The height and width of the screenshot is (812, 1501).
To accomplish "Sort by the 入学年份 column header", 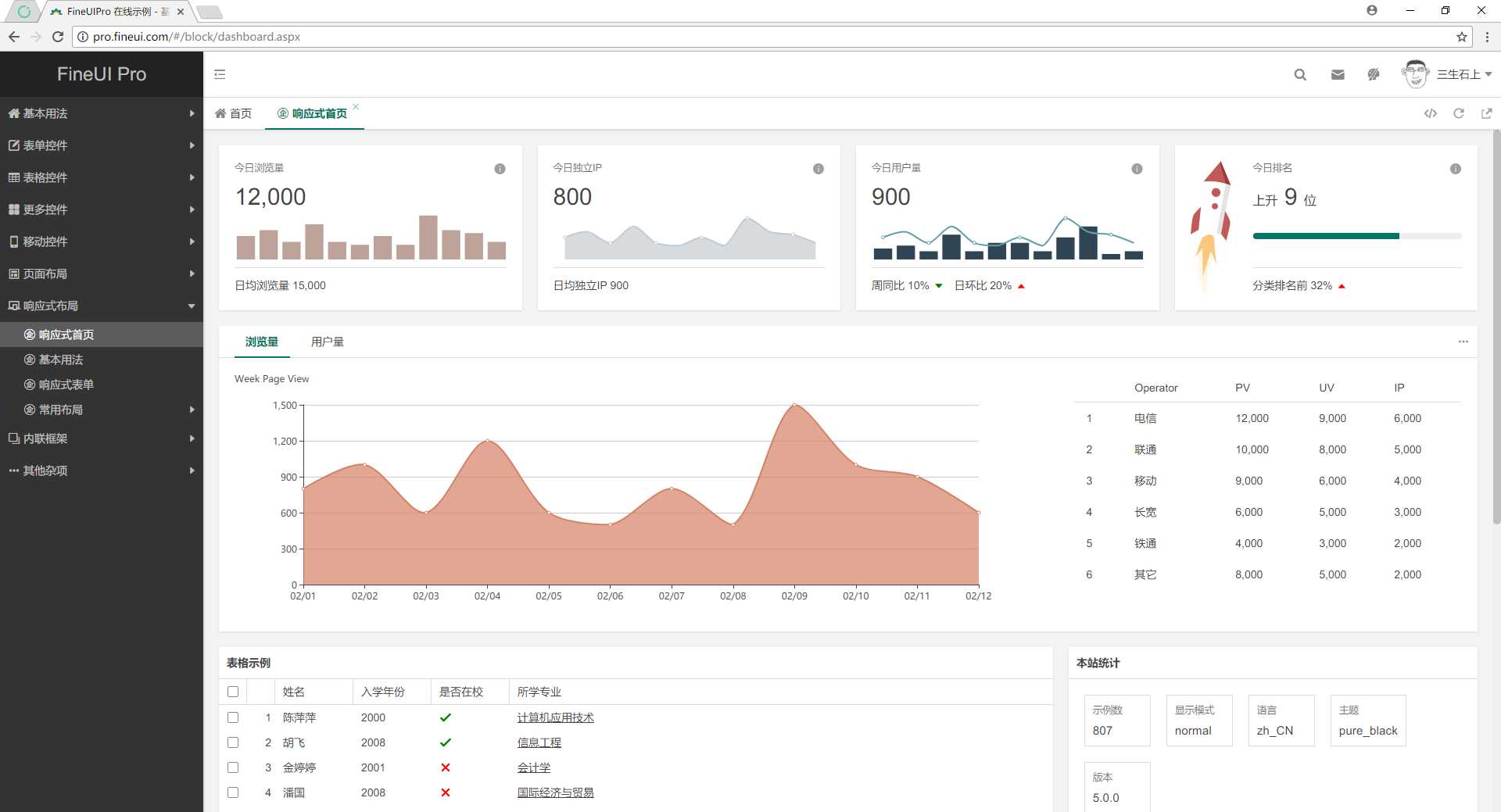I will click(x=392, y=692).
